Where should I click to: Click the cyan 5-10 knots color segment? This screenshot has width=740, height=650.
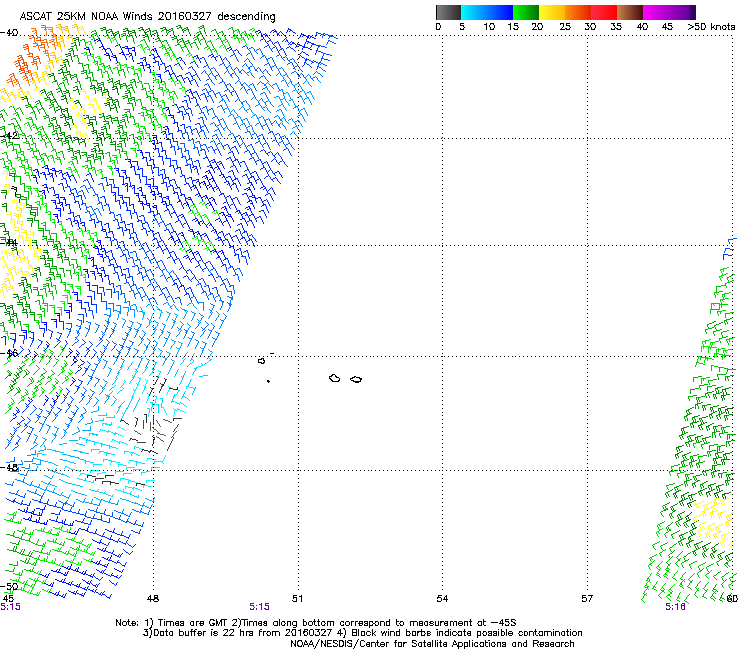(474, 12)
